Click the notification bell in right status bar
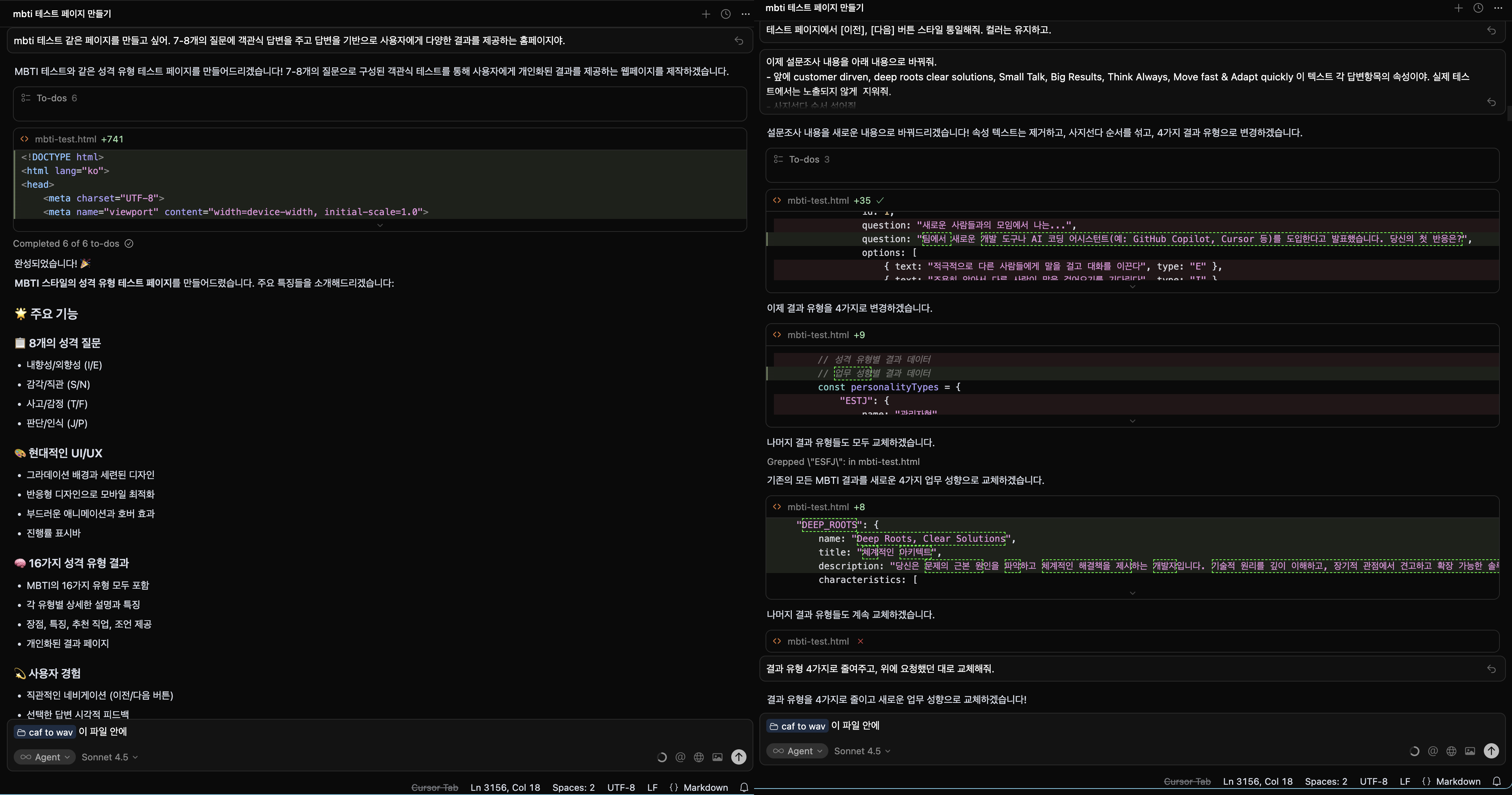Screen dimensions: 1512x795 coord(1497,782)
